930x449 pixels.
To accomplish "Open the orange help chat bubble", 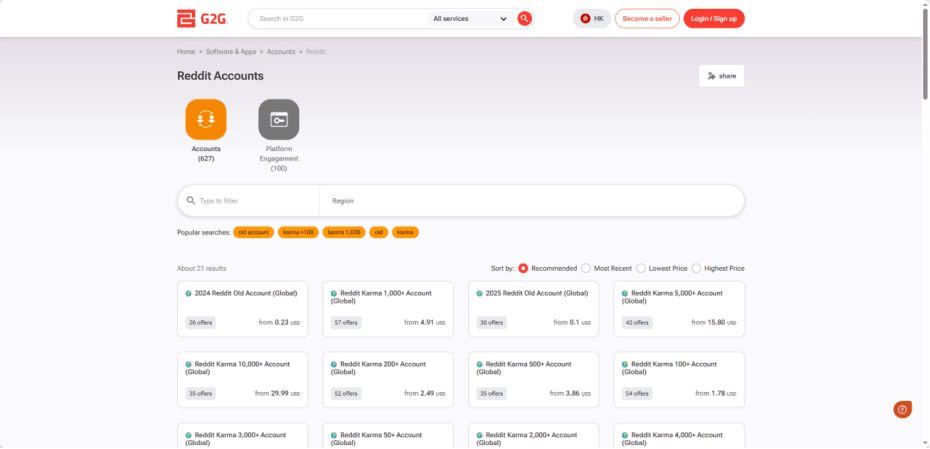I will coord(902,409).
